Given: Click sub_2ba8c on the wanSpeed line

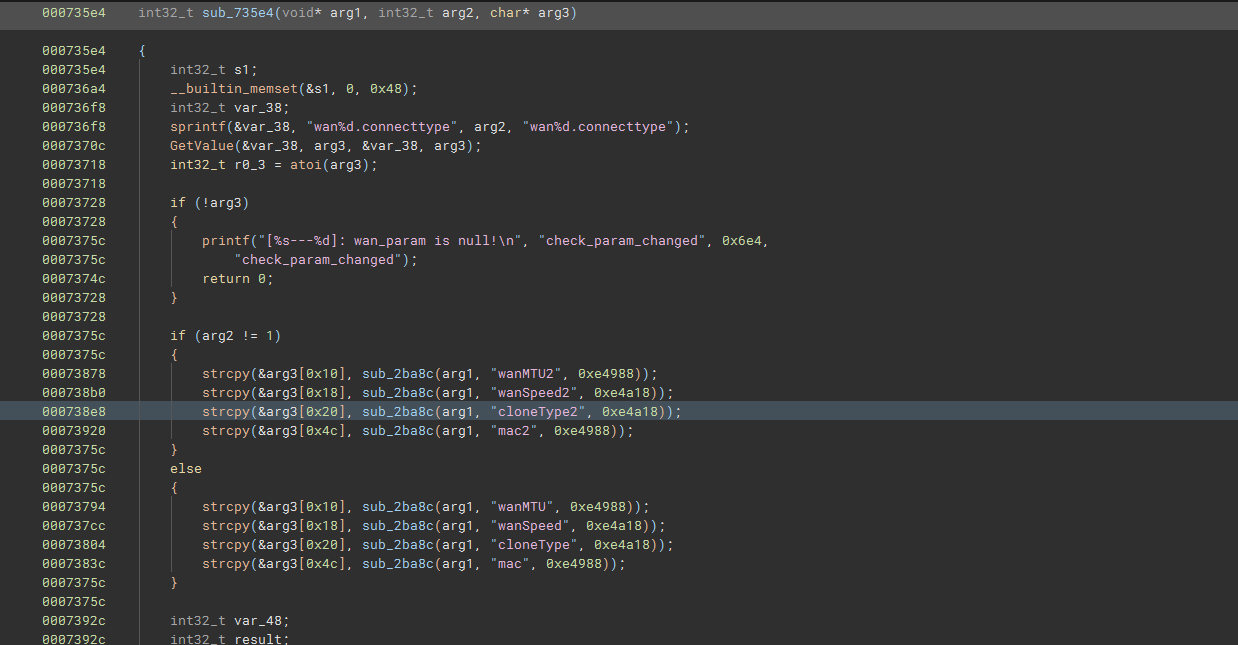Looking at the screenshot, I should click(398, 525).
